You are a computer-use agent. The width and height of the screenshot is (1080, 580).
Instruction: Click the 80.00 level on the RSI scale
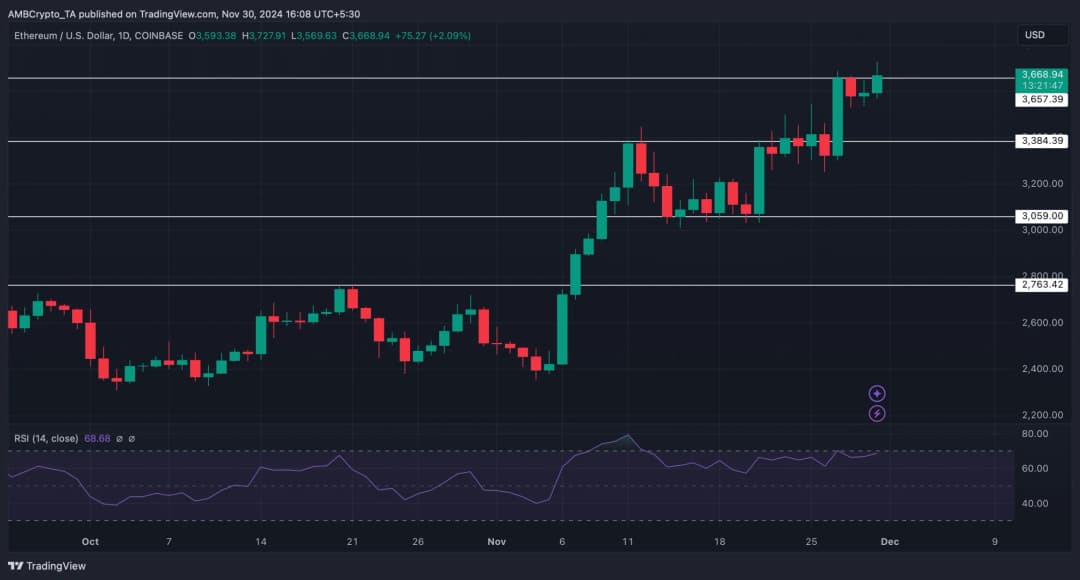[x=1034, y=434]
